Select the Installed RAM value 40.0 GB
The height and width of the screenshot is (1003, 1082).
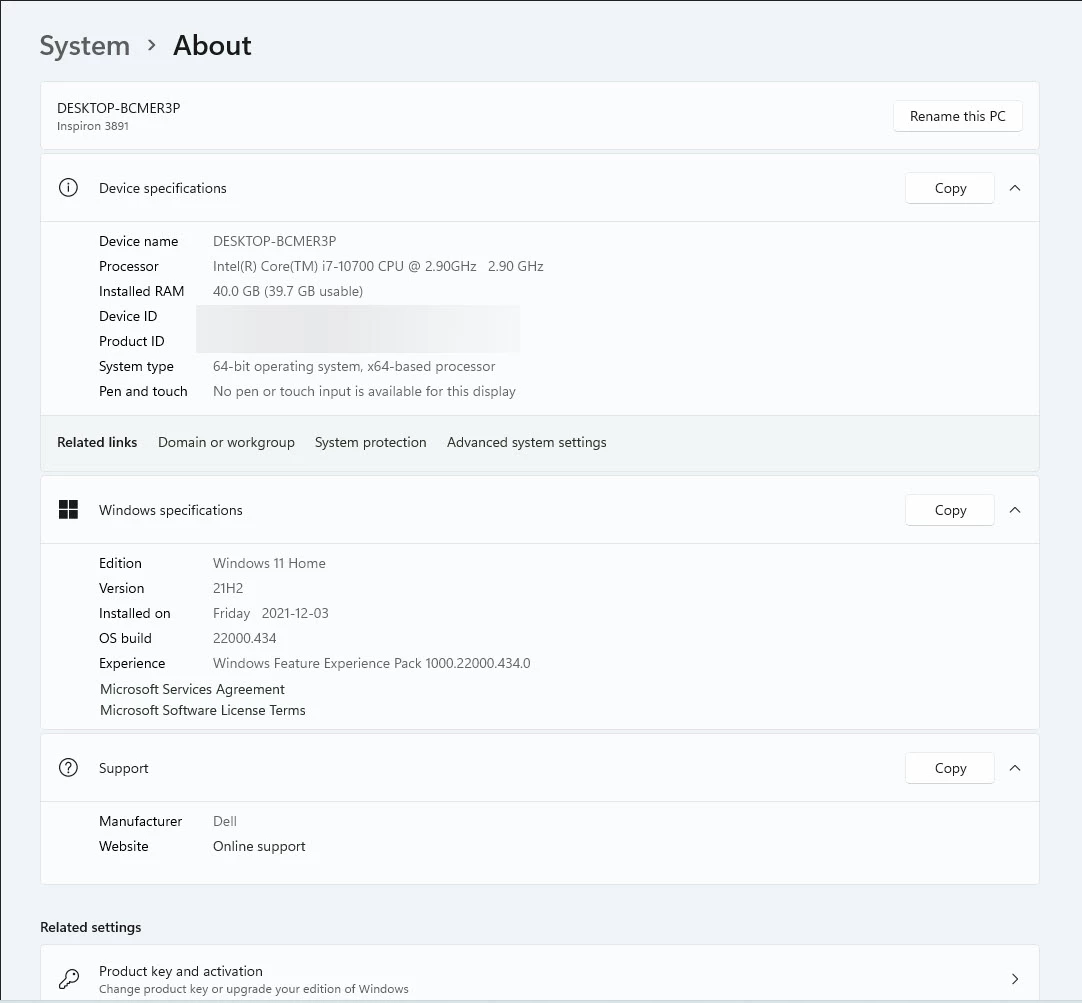288,291
